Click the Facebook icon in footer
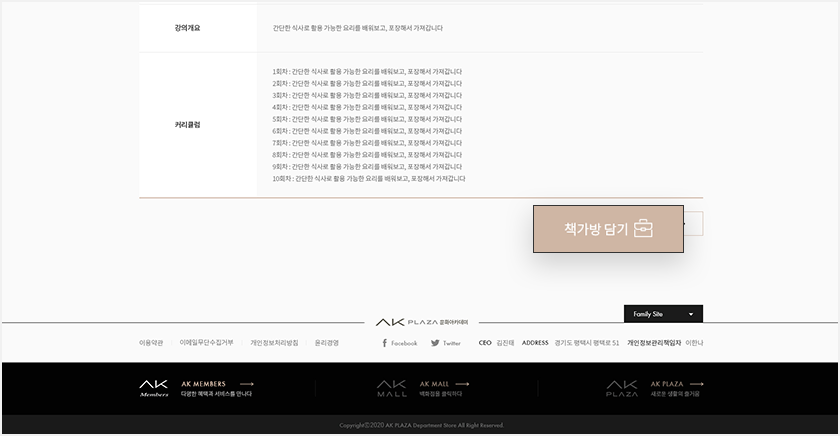Image resolution: width=840 pixels, height=436 pixels. (384, 343)
